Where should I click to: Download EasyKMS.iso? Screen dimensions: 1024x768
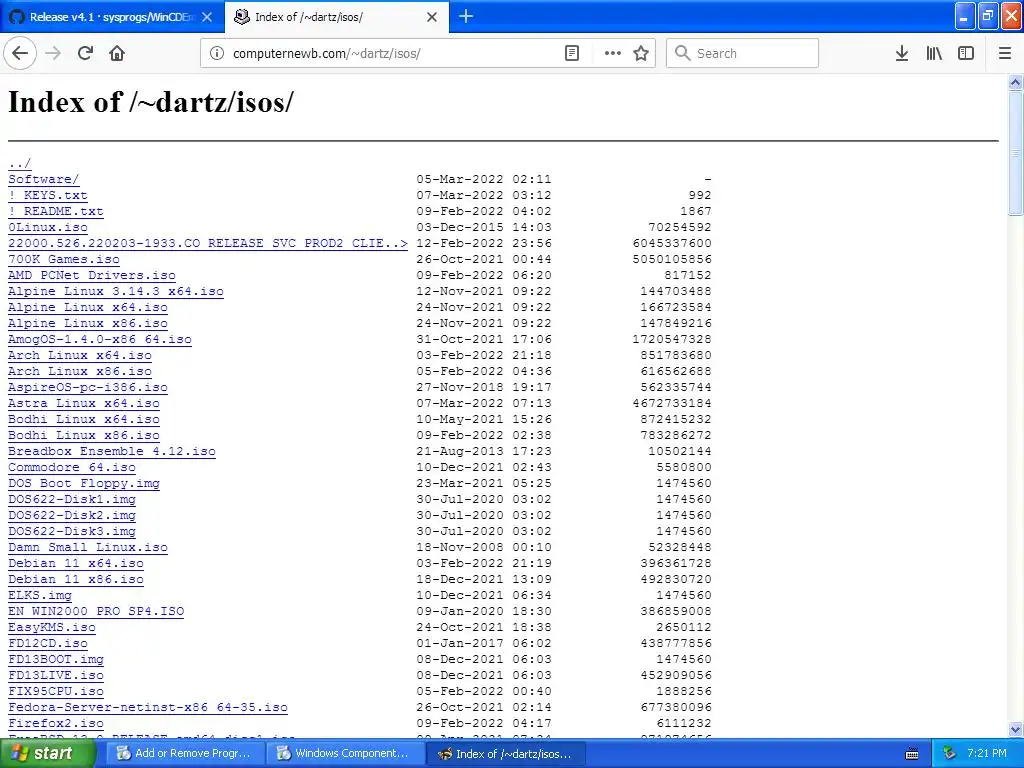(x=52, y=627)
